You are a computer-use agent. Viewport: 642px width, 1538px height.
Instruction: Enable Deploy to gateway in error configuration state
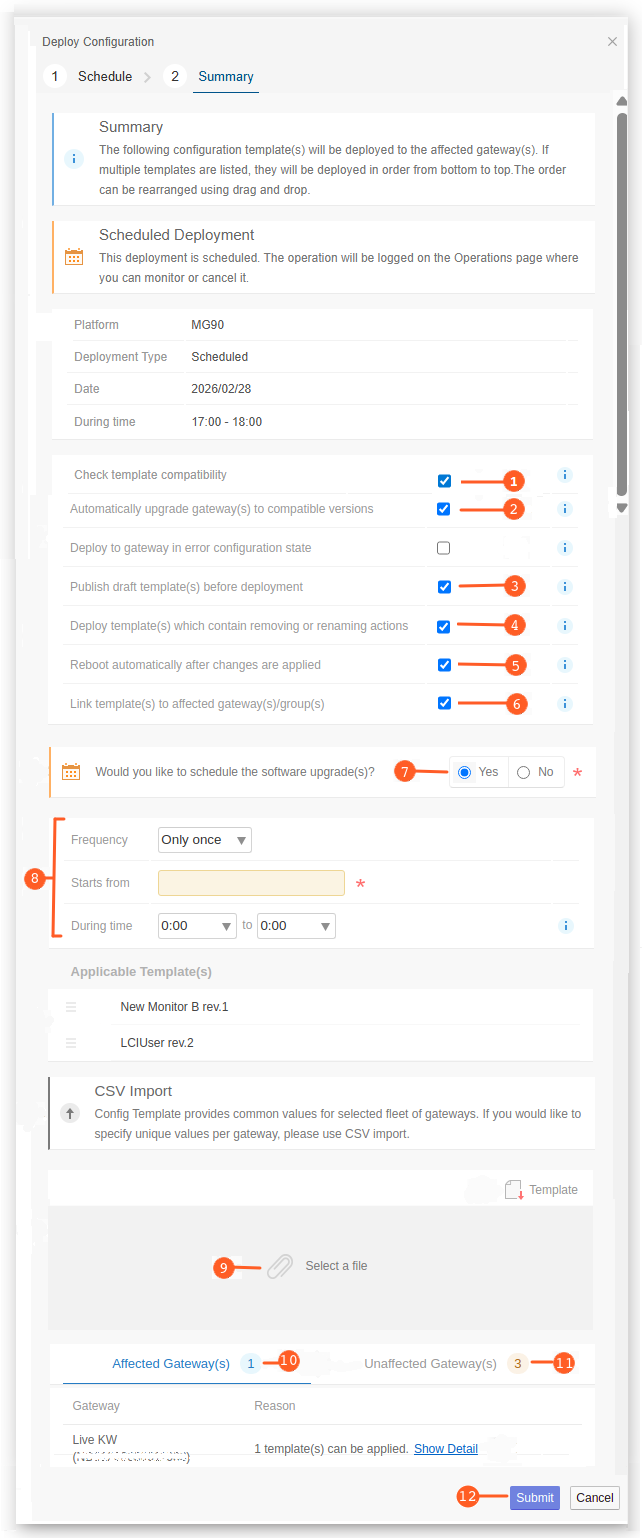pos(444,548)
